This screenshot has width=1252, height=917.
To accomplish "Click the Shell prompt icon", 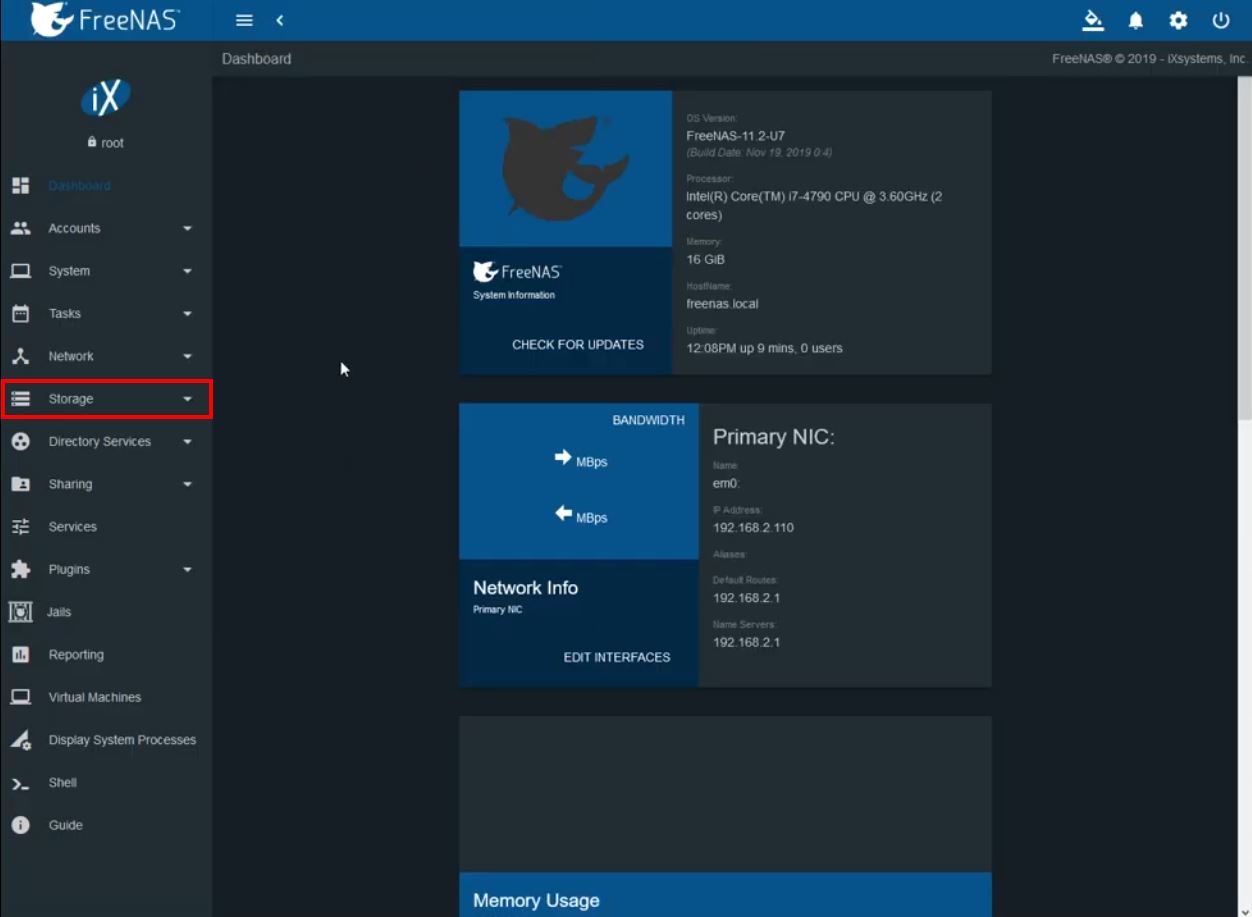I will coord(20,783).
